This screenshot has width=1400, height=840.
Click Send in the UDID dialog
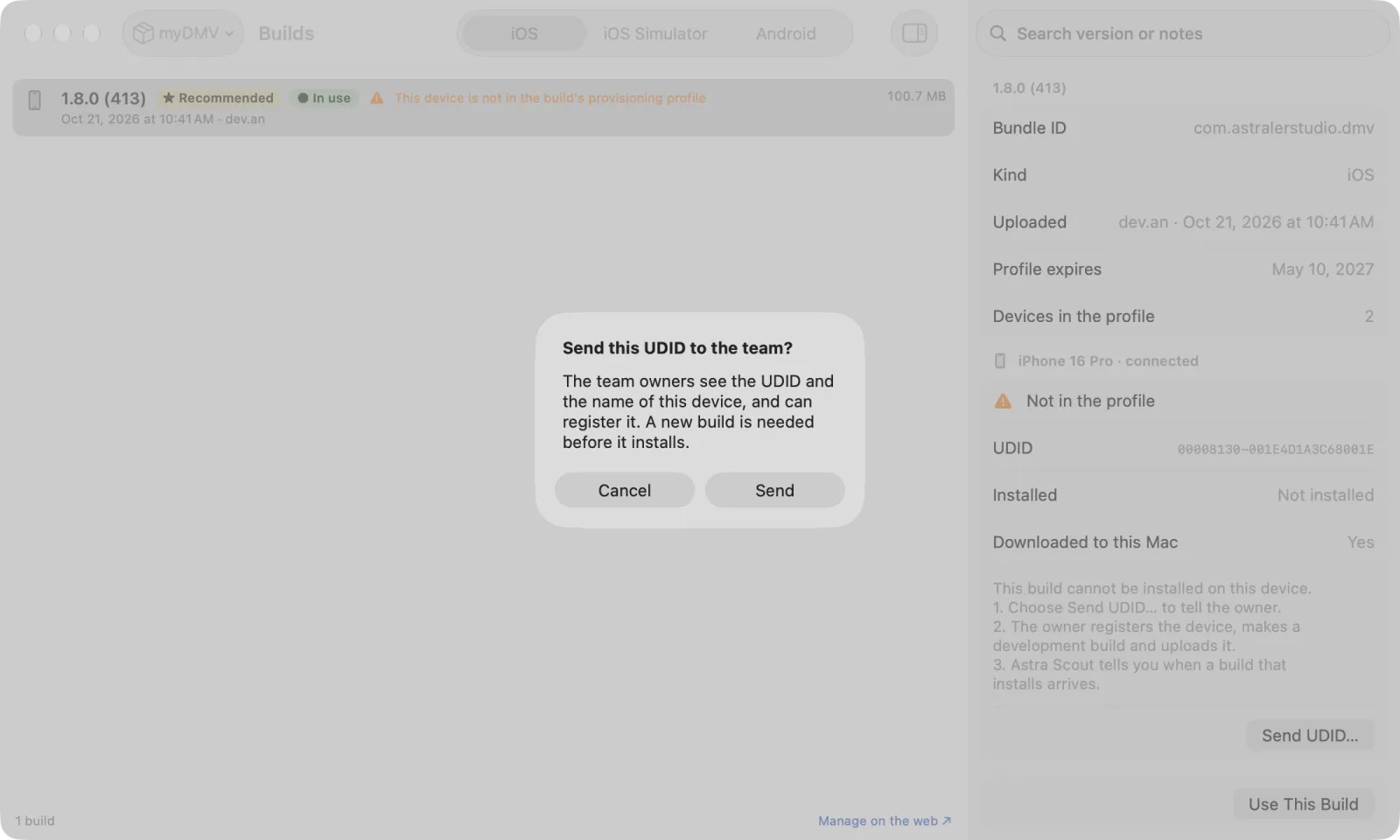tap(774, 490)
